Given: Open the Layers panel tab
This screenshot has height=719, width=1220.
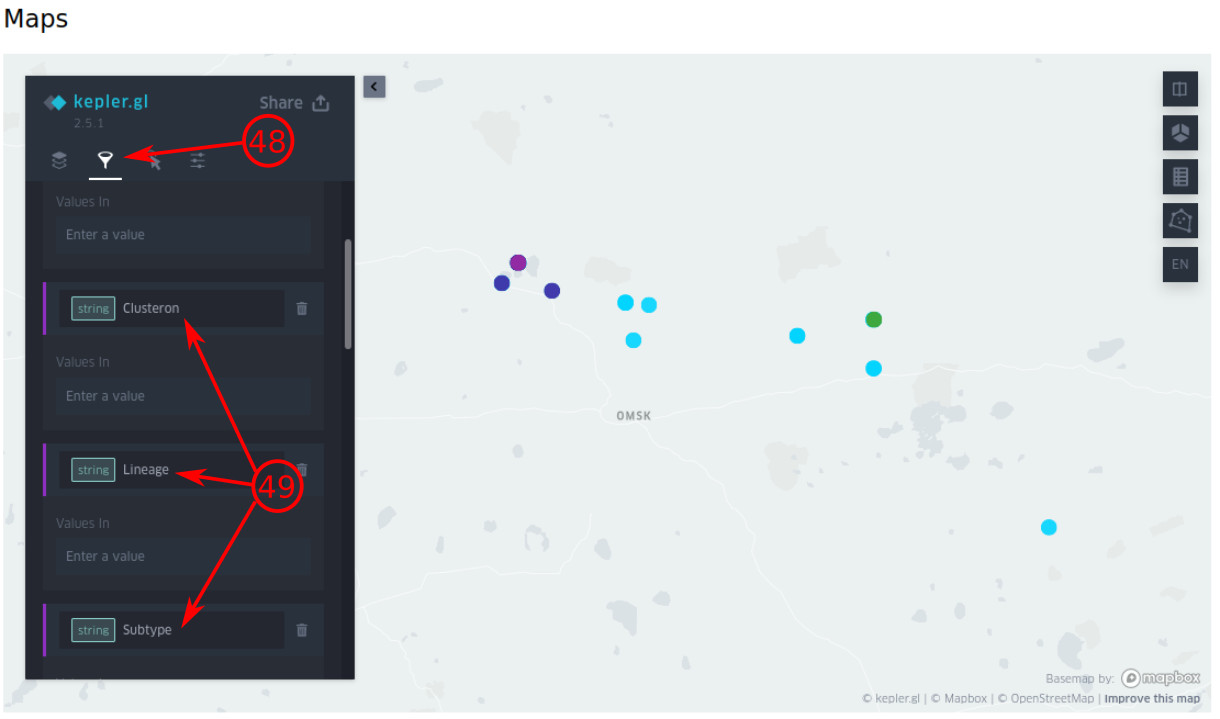Looking at the screenshot, I should pyautogui.click(x=59, y=161).
